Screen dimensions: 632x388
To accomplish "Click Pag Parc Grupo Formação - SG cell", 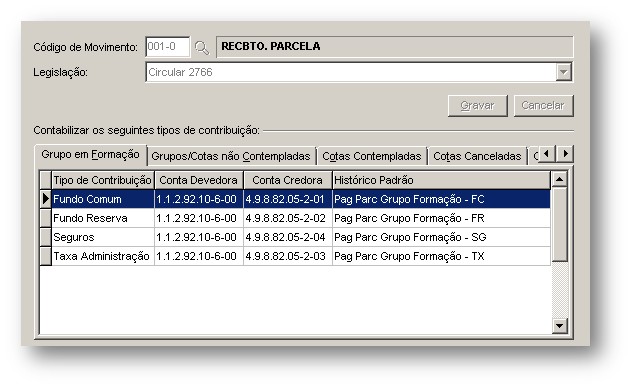I will [441, 237].
